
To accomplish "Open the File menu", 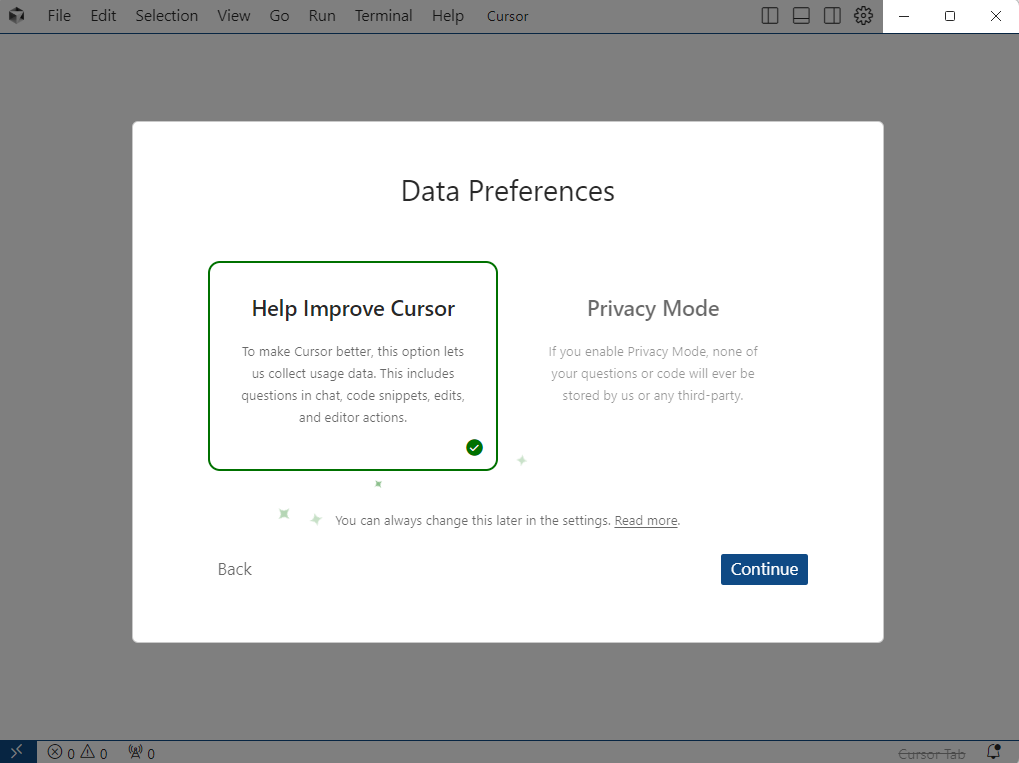I will pyautogui.click(x=58, y=16).
